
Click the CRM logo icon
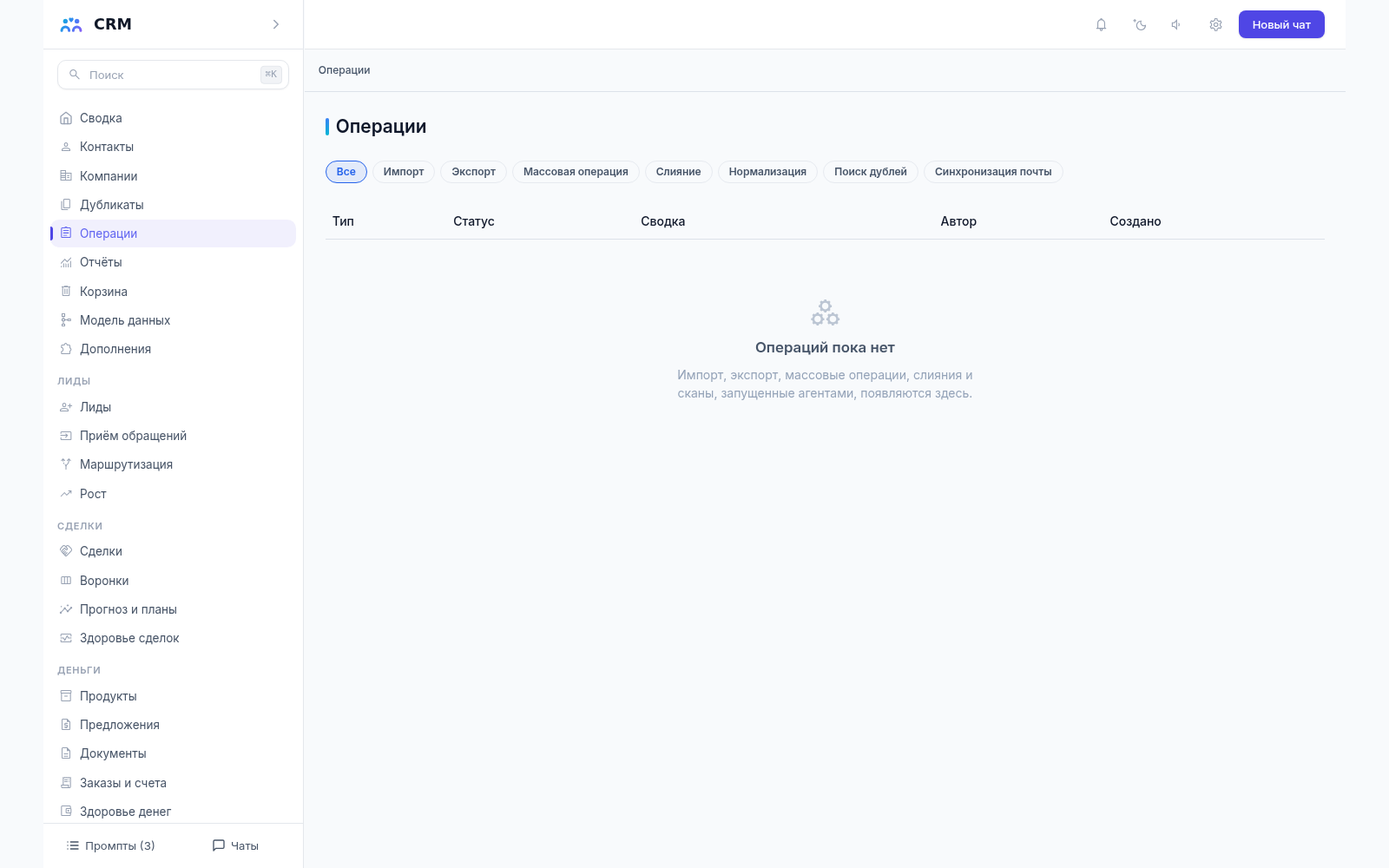tap(71, 24)
